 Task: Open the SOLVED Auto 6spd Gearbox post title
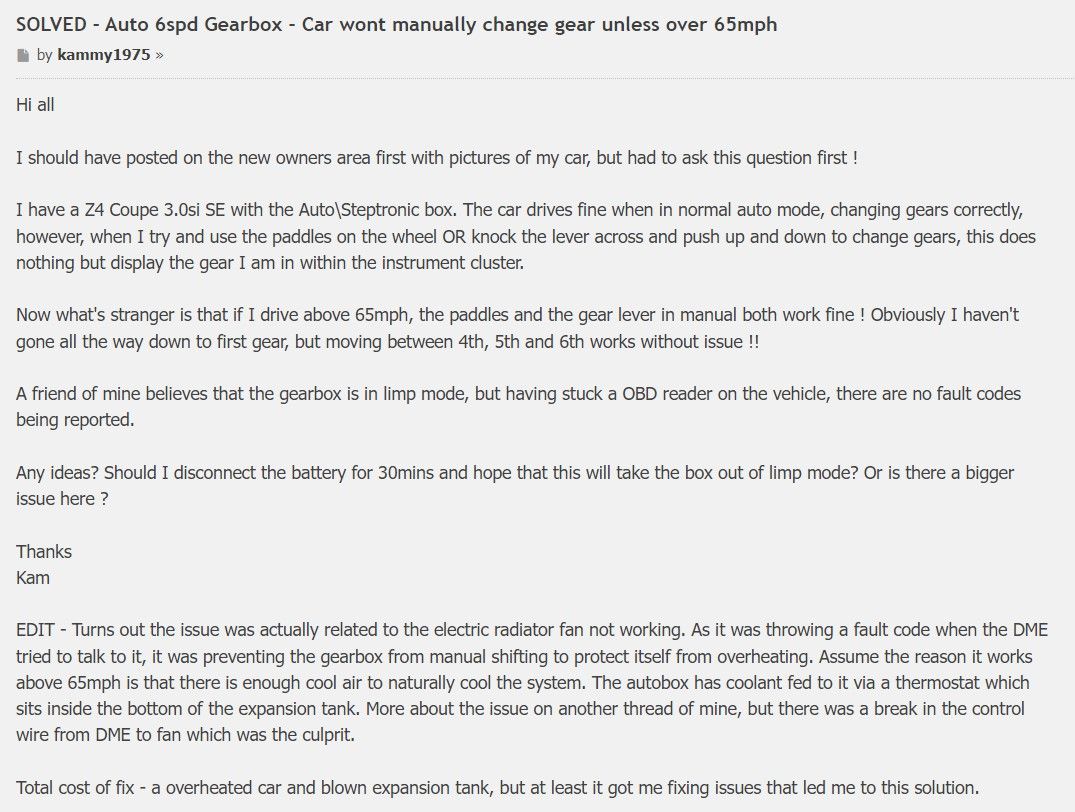(x=396, y=25)
